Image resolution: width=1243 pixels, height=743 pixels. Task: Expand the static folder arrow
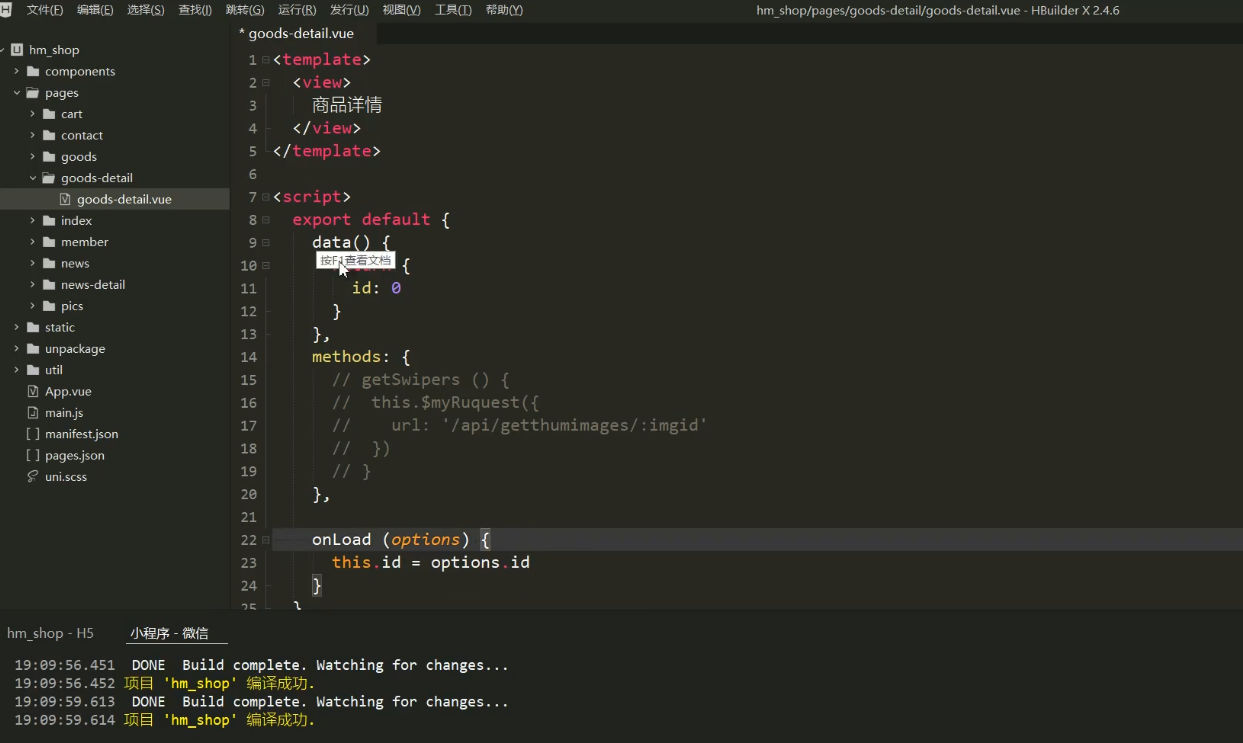pos(16,327)
